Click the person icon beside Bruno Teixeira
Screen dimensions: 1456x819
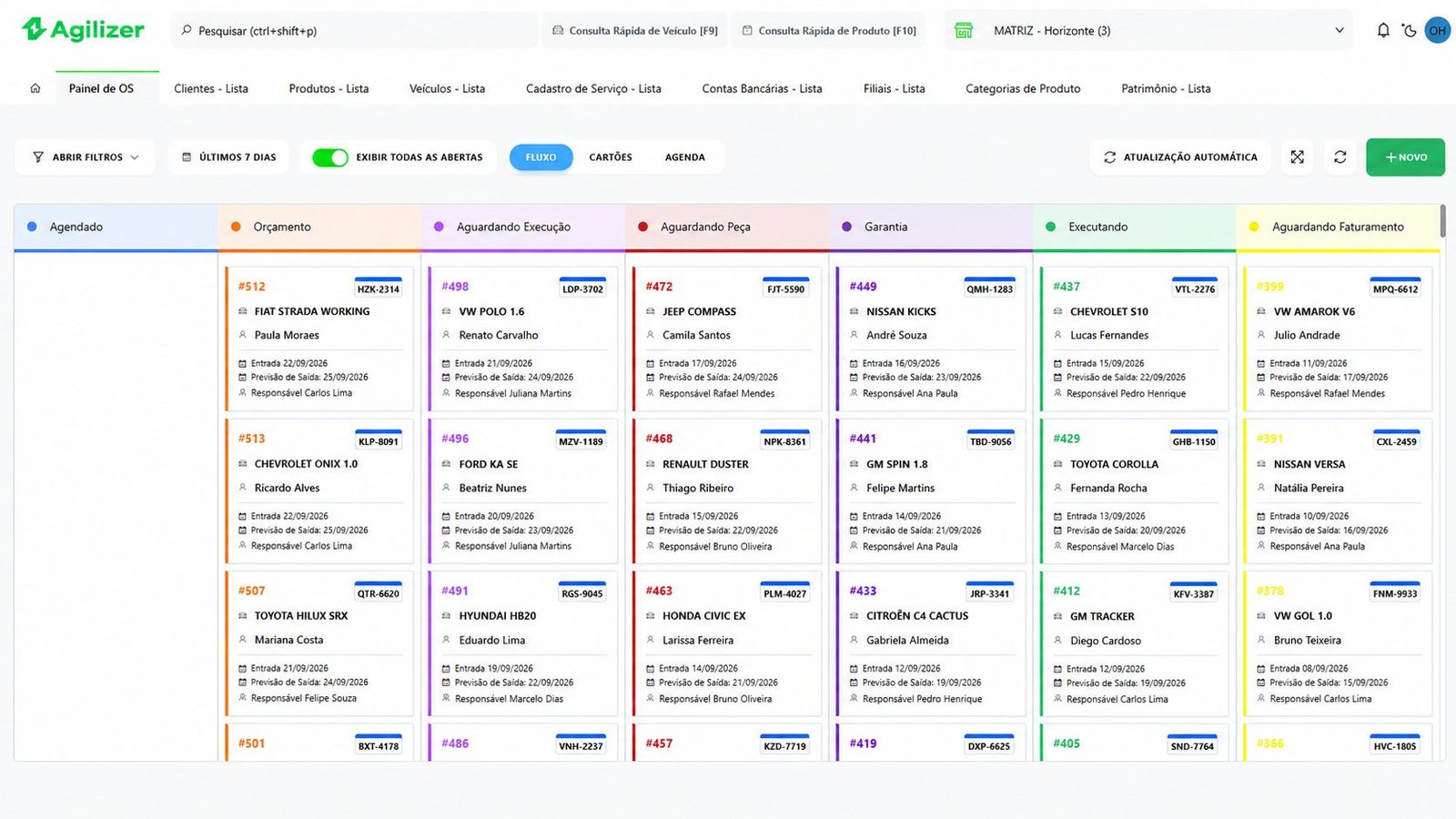[x=1262, y=640]
